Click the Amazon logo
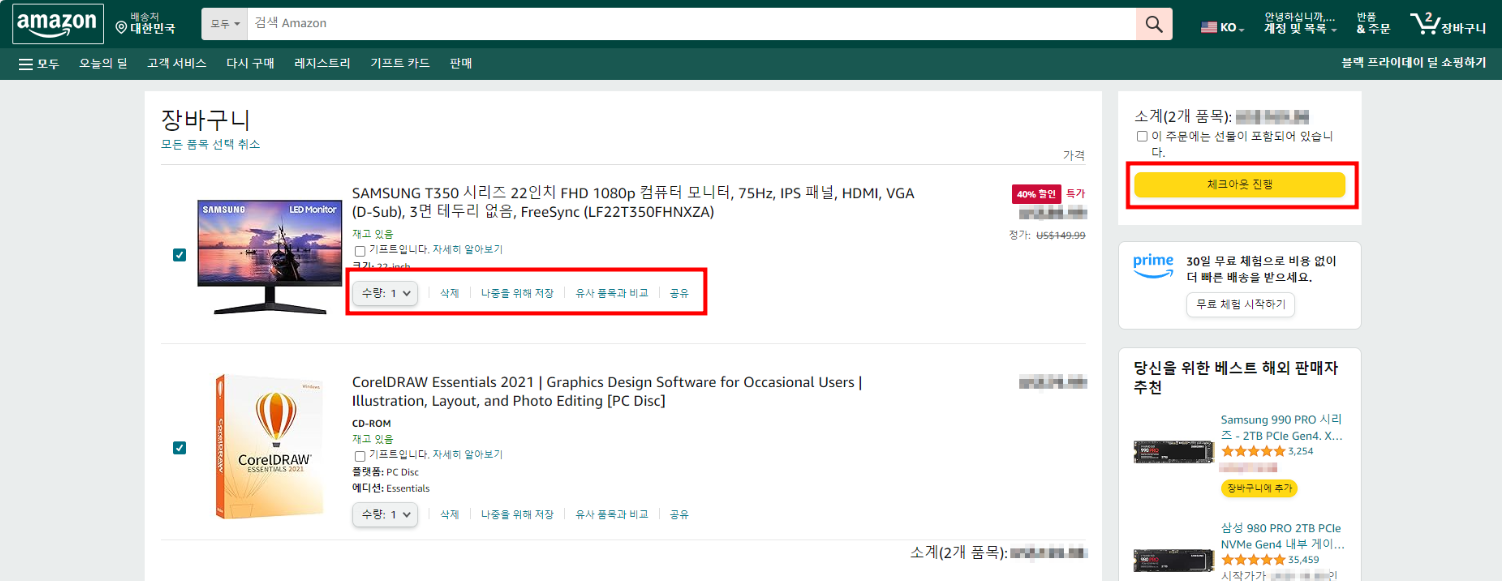 click(56, 24)
